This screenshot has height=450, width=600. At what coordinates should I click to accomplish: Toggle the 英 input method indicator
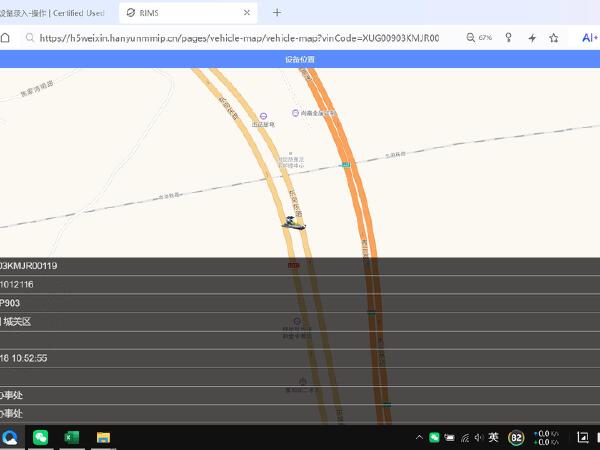pyautogui.click(x=494, y=437)
